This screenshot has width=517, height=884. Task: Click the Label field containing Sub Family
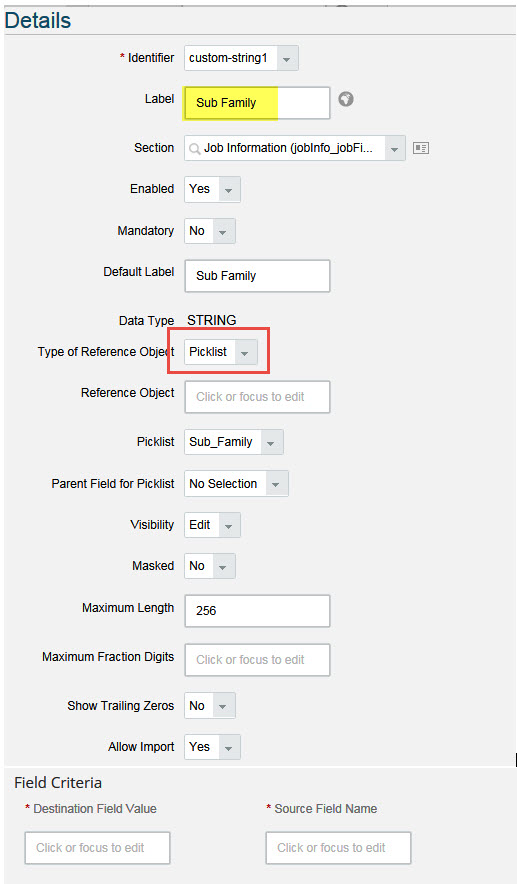(x=257, y=103)
